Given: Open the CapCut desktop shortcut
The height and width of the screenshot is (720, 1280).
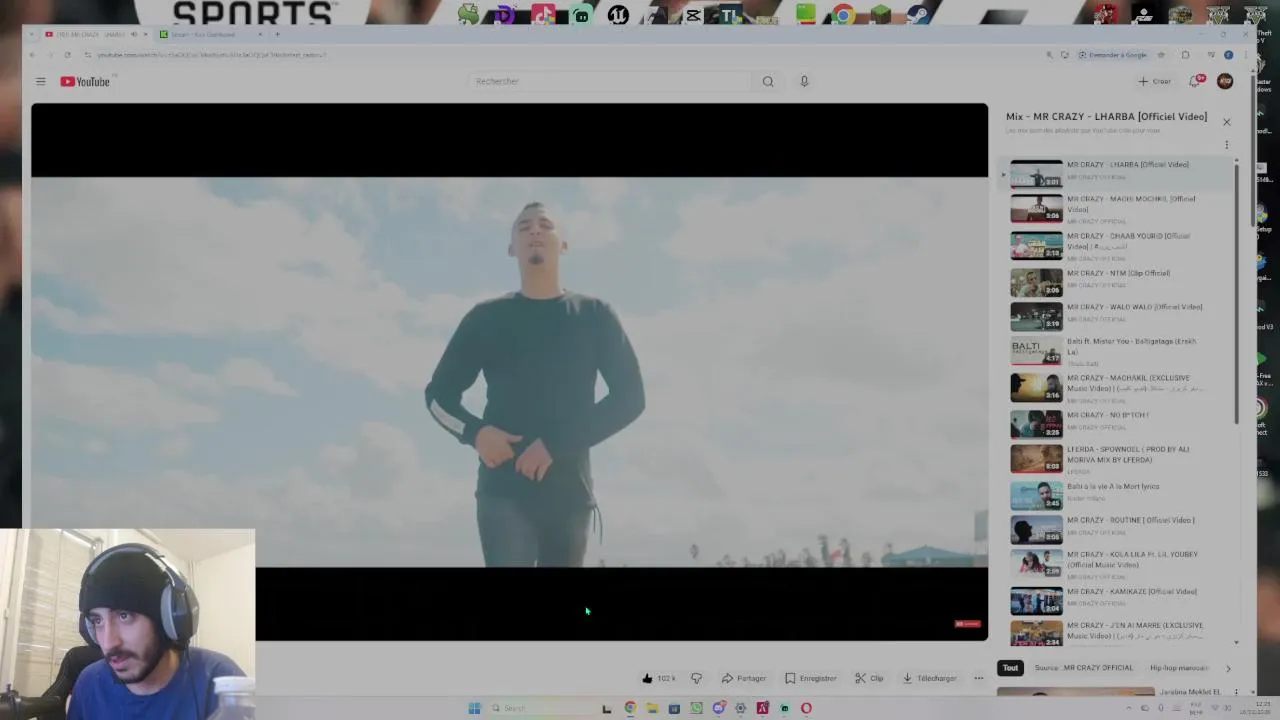Looking at the screenshot, I should pyautogui.click(x=693, y=14).
